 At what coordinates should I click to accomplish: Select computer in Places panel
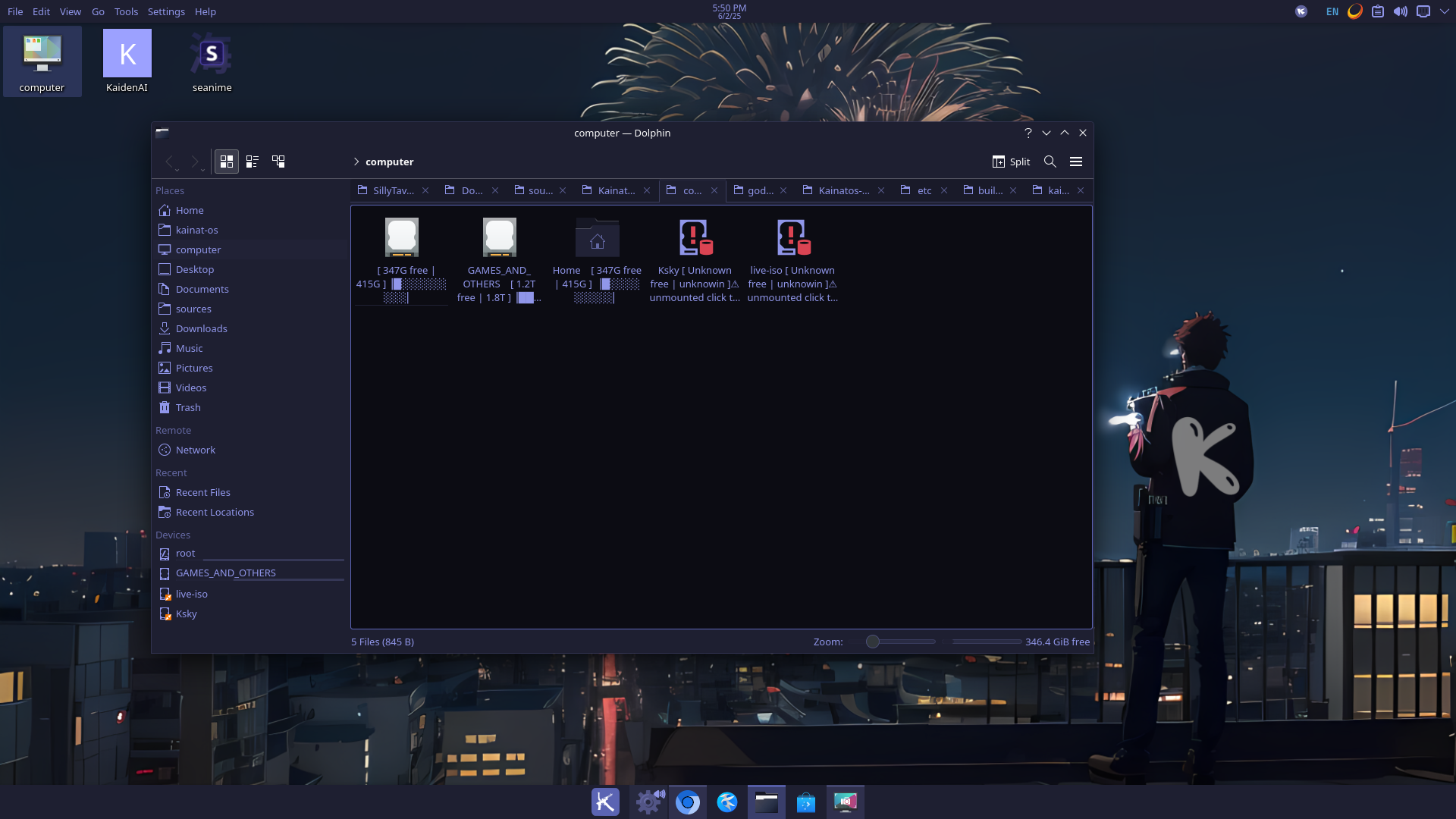point(249,249)
